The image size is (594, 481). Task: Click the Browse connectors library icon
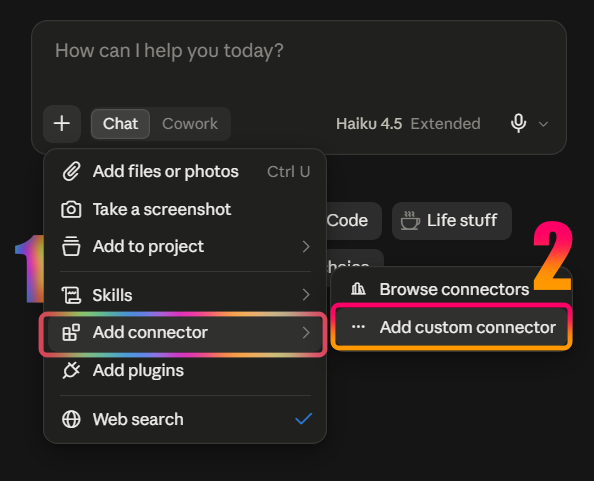358,289
